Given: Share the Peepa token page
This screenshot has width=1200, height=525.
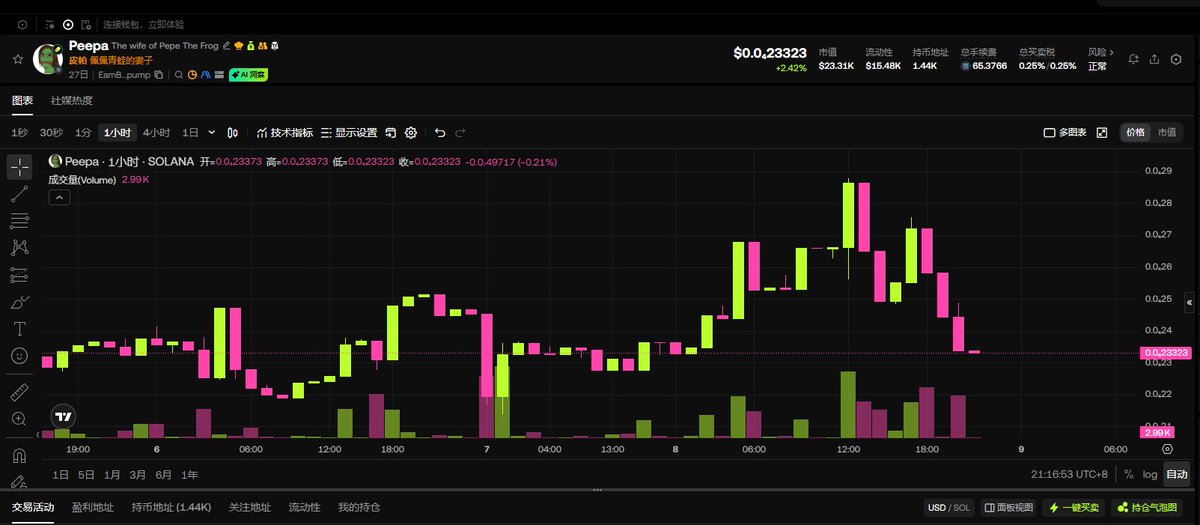Looking at the screenshot, I should [1155, 60].
